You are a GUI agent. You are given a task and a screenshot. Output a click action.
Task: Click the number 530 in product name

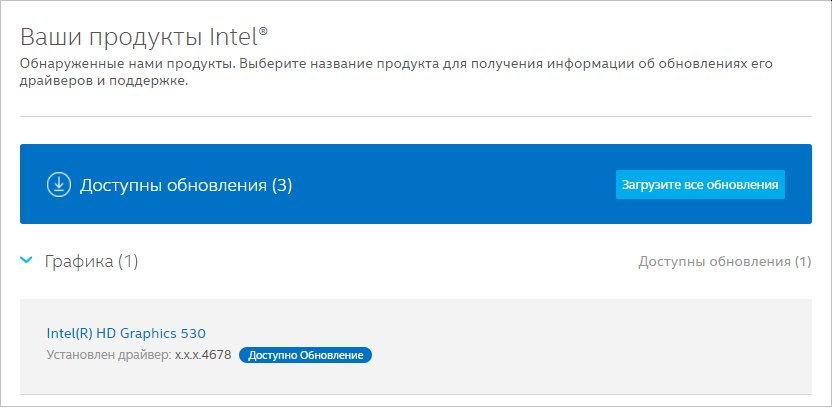pos(193,333)
